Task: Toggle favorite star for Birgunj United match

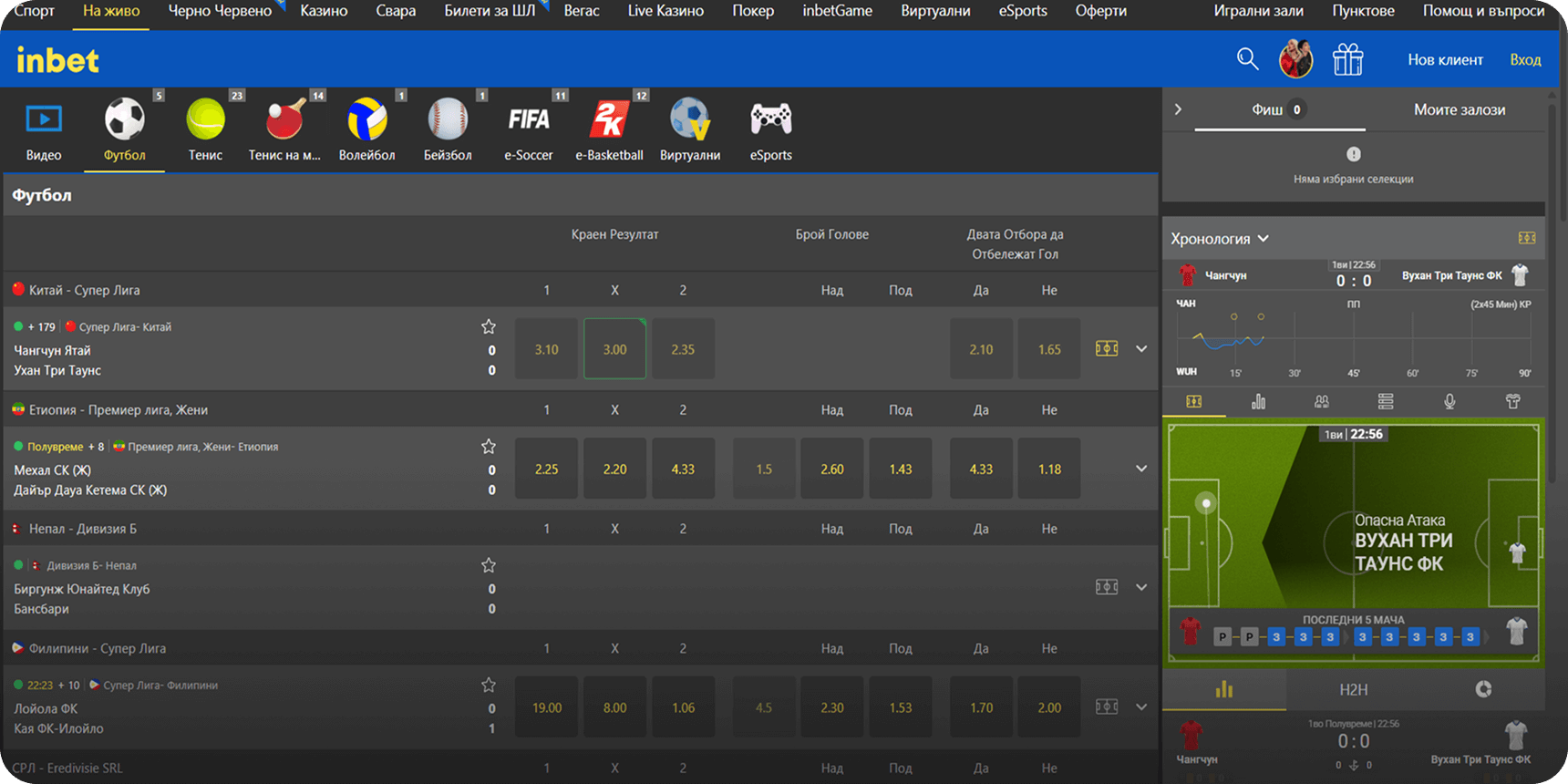Action: pyautogui.click(x=489, y=565)
